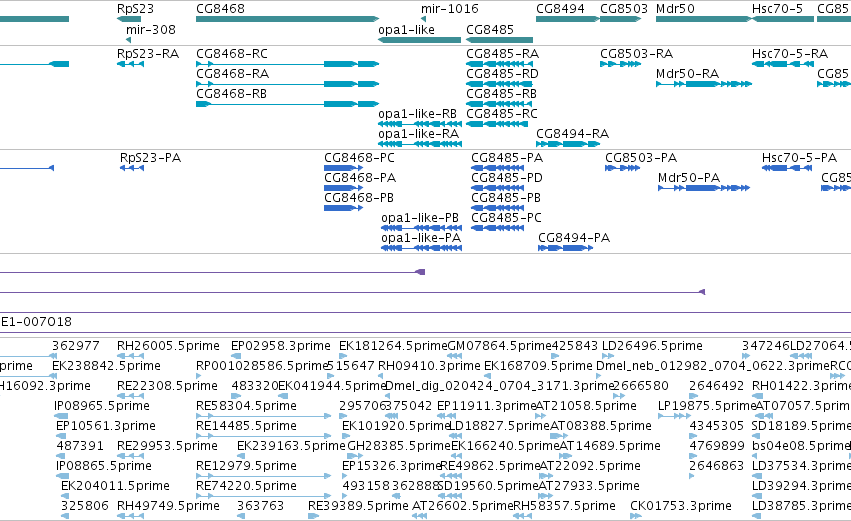
Task: Select the CG8485-PB protein label
Action: point(506,198)
